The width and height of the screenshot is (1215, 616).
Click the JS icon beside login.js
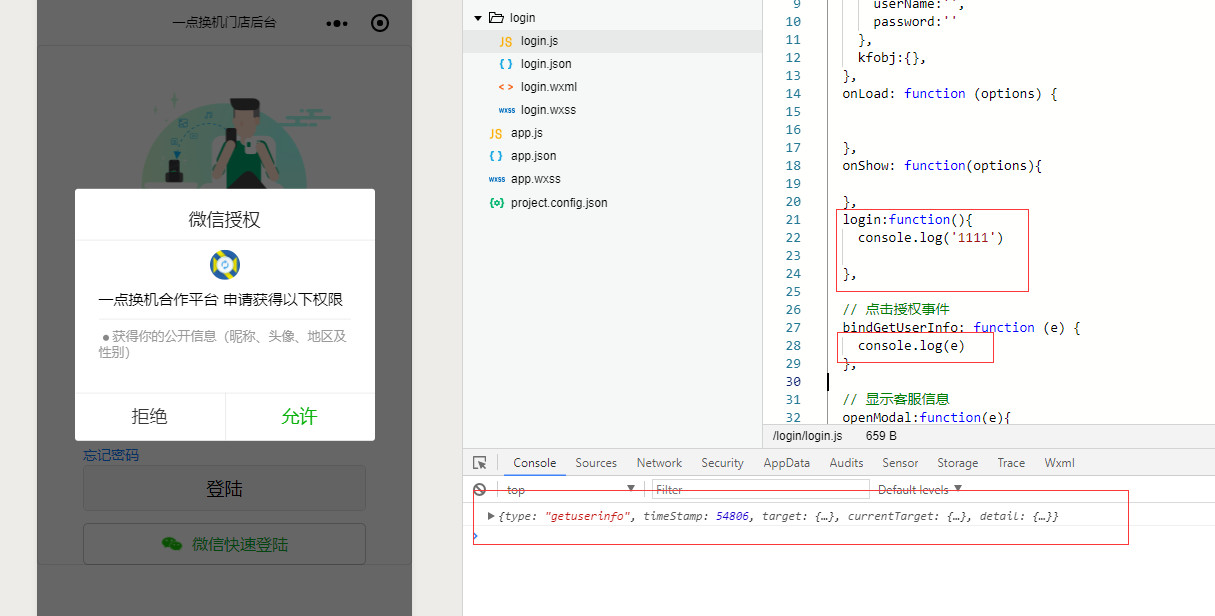click(x=505, y=41)
